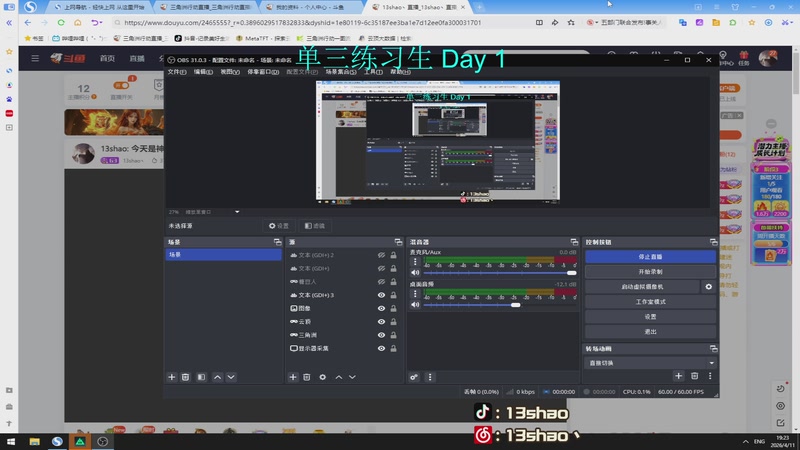Move scene down arrow in Scenes panel
The image size is (800, 450).
click(x=231, y=377)
